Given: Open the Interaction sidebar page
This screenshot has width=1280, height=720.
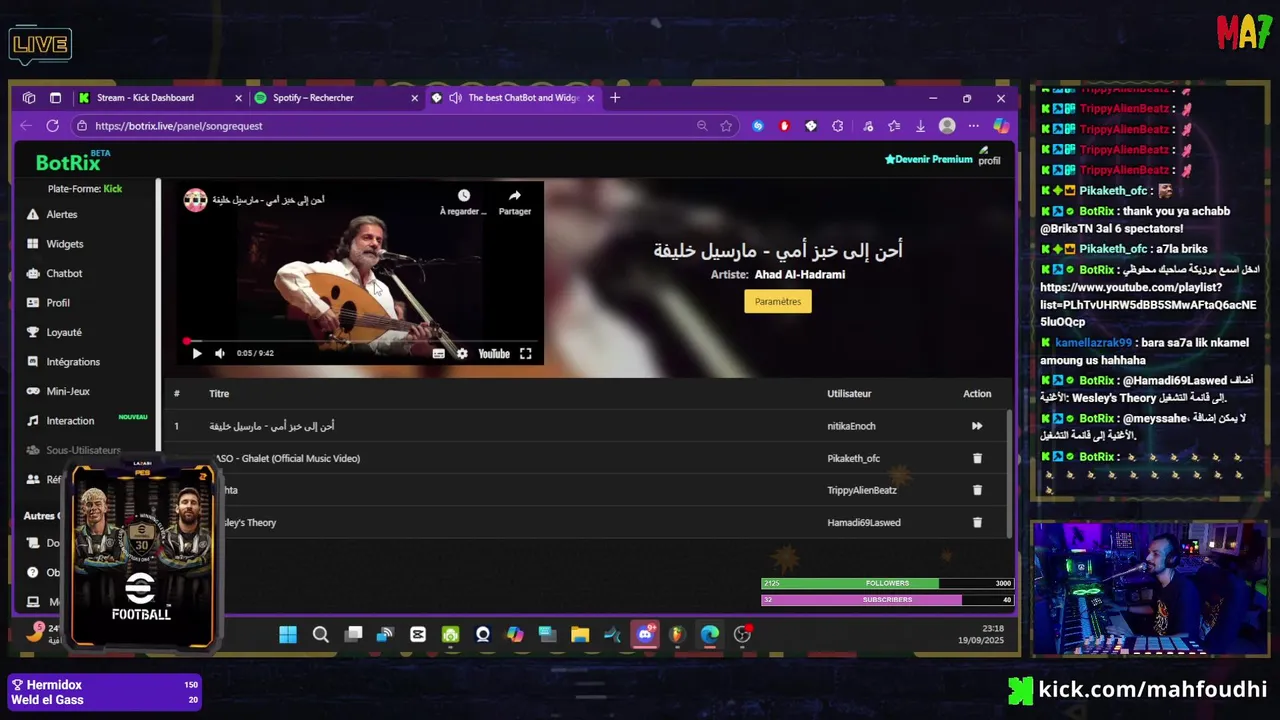Looking at the screenshot, I should click(x=70, y=421).
